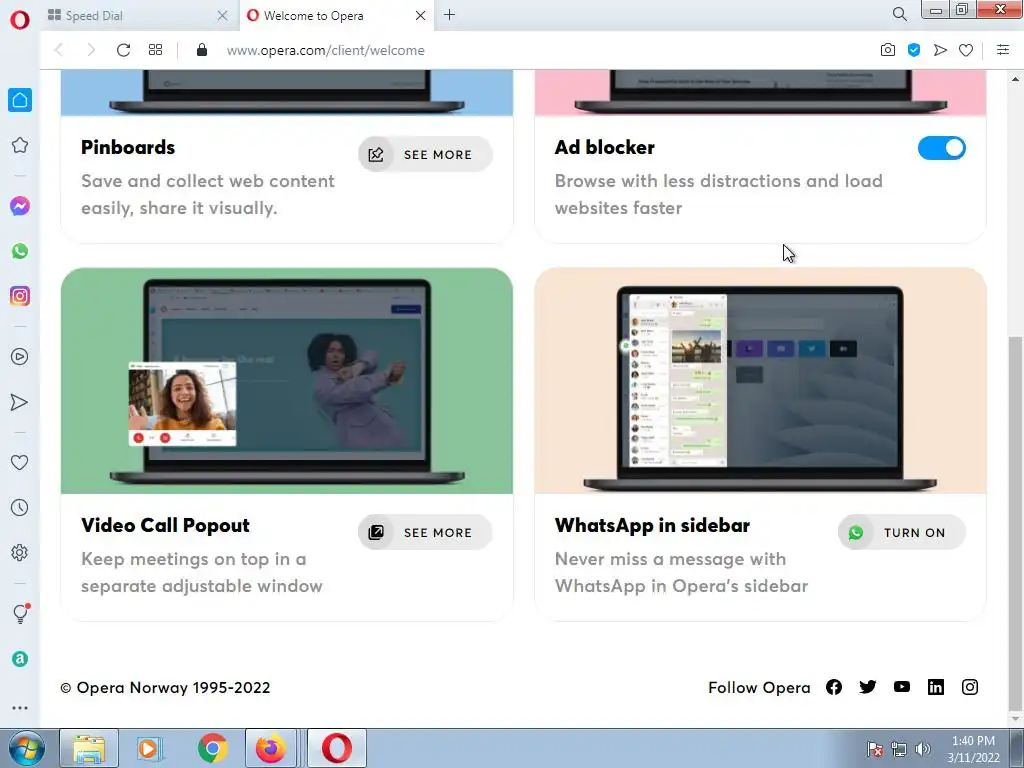This screenshot has height=768, width=1024.
Task: Reload the current page
Action: [x=123, y=50]
